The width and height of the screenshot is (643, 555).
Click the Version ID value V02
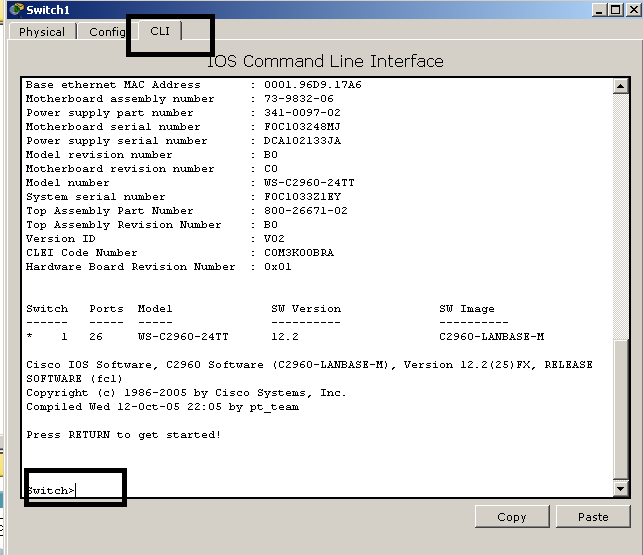(274, 239)
